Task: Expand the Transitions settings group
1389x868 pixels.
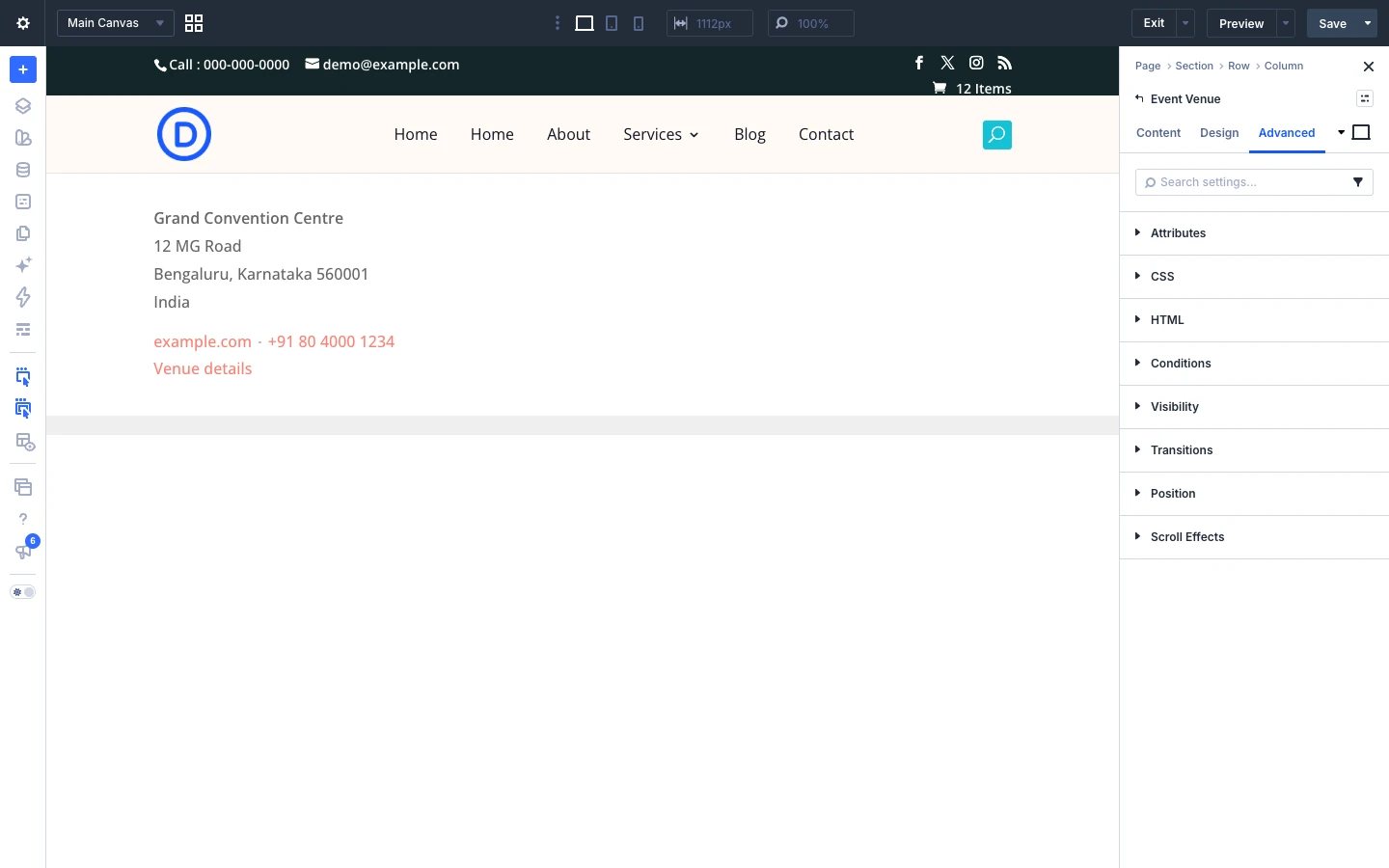Action: point(1254,450)
